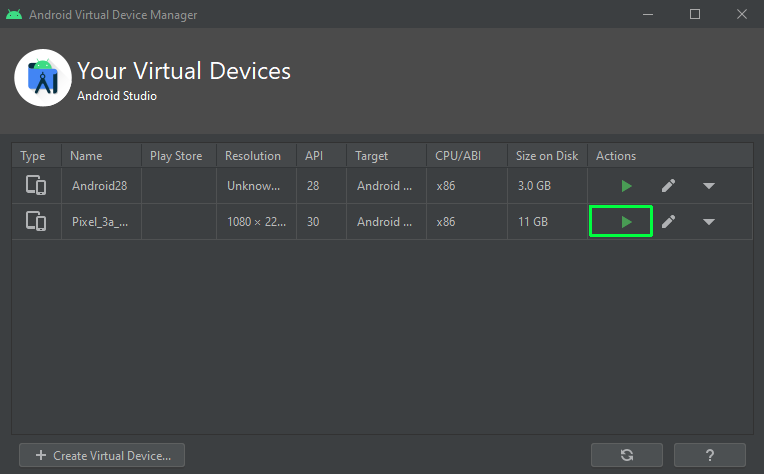Screen dimensions: 764x474
Task: Launch the Android28 virtual device
Action: (626, 186)
